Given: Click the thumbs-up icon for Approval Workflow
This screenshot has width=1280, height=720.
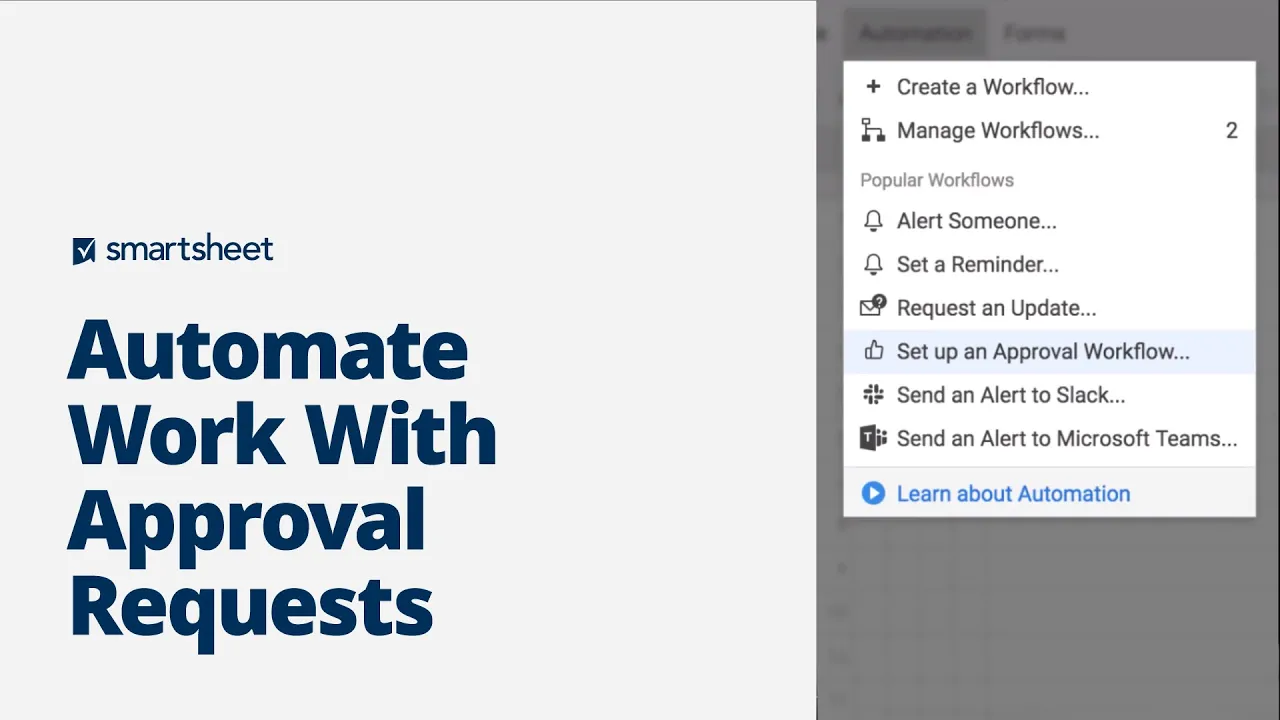Looking at the screenshot, I should [x=873, y=351].
